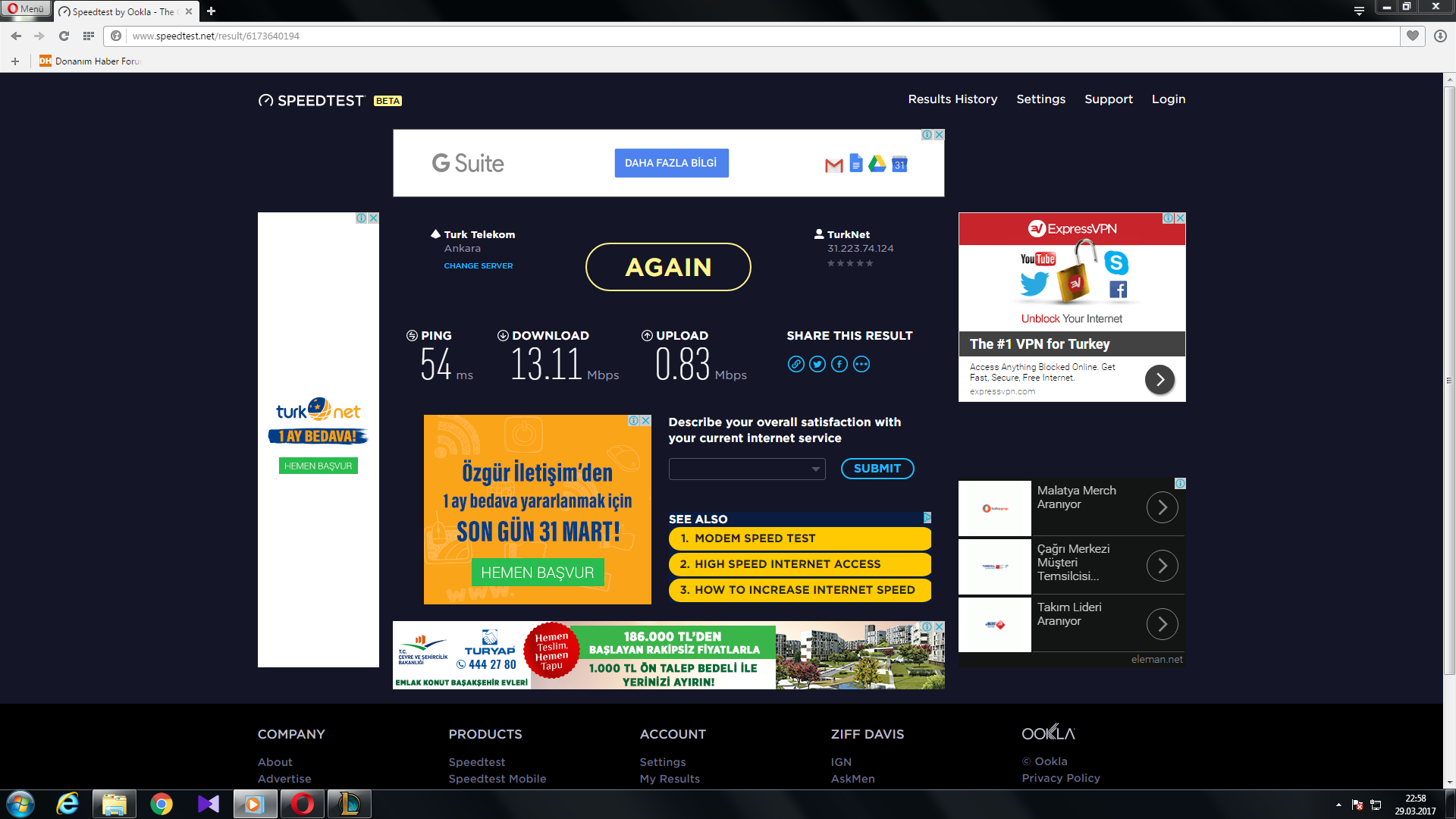This screenshot has width=1456, height=819.
Task: Open more sharing options icon
Action: point(861,364)
